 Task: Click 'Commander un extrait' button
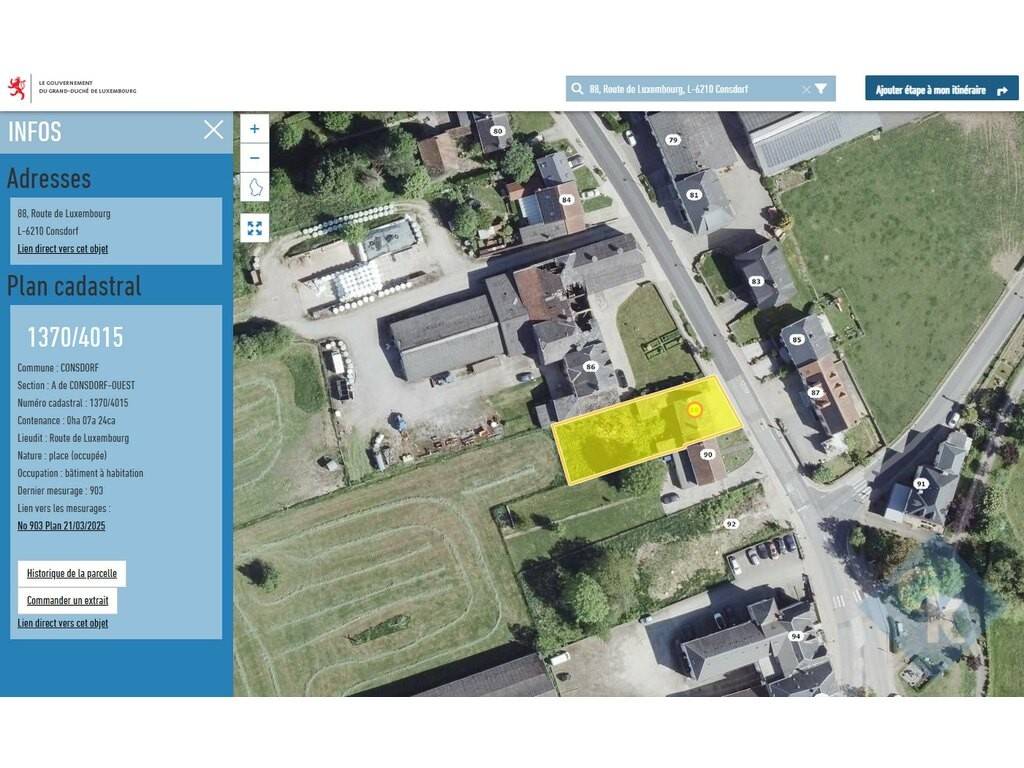coord(68,600)
